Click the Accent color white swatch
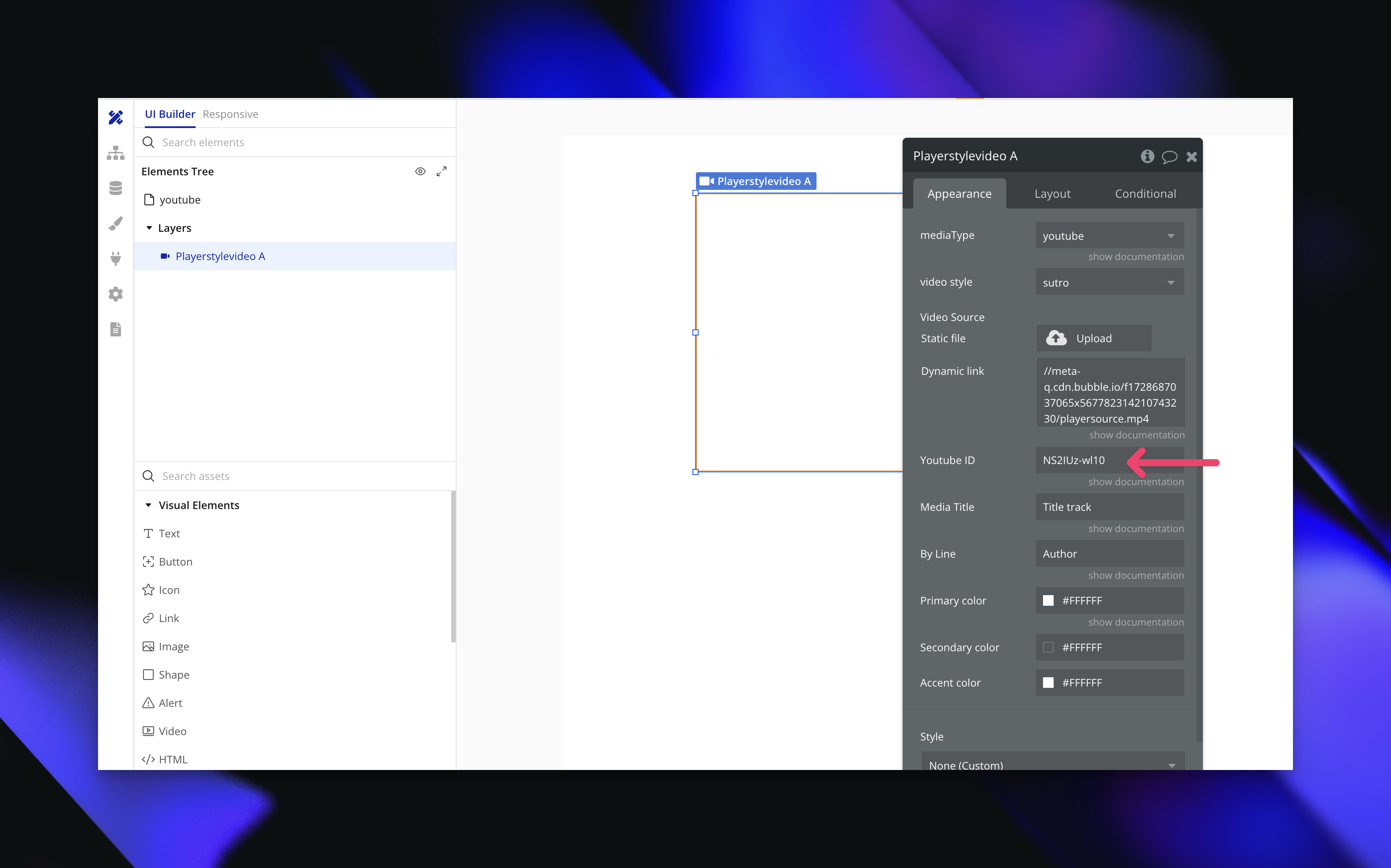The width and height of the screenshot is (1391, 868). click(1048, 683)
